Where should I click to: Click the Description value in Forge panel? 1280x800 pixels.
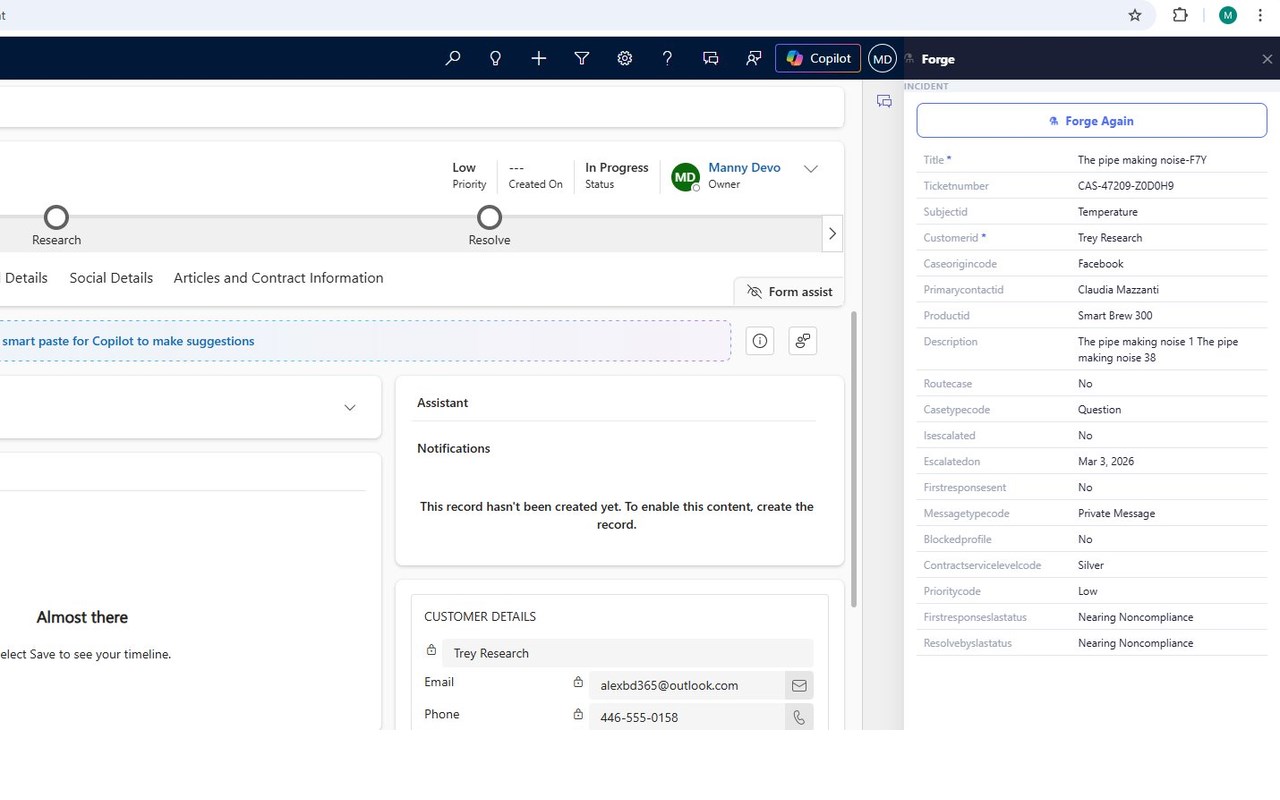click(x=1158, y=350)
